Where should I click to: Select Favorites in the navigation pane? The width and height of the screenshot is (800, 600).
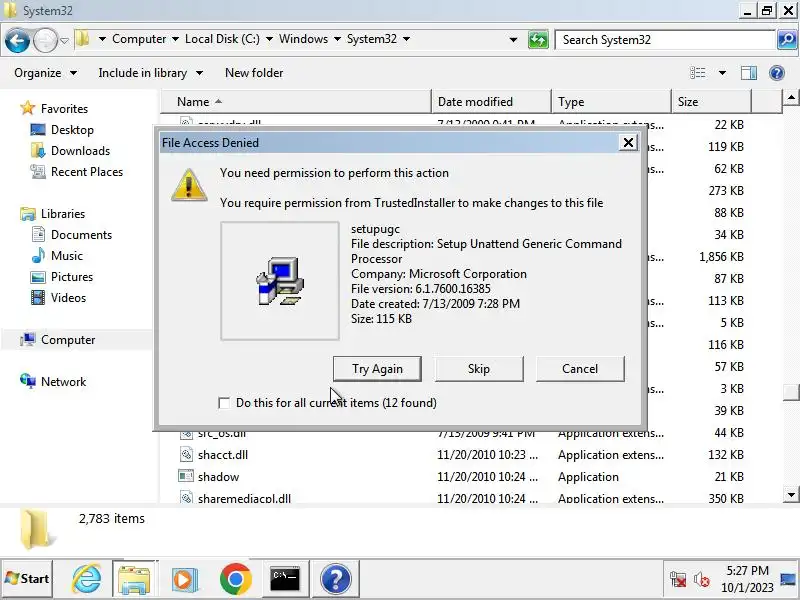54,109
